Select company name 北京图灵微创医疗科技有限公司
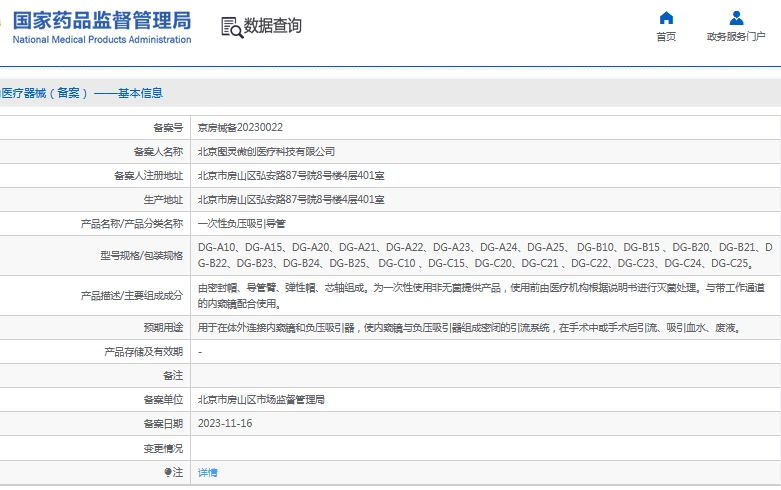Viewport: 781px width, 490px height. (x=266, y=152)
